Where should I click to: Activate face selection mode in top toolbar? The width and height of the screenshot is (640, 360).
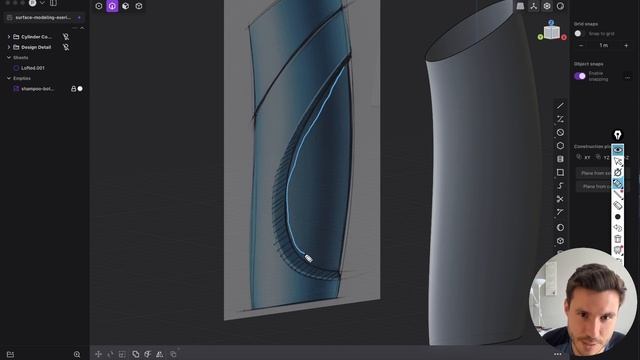126,6
